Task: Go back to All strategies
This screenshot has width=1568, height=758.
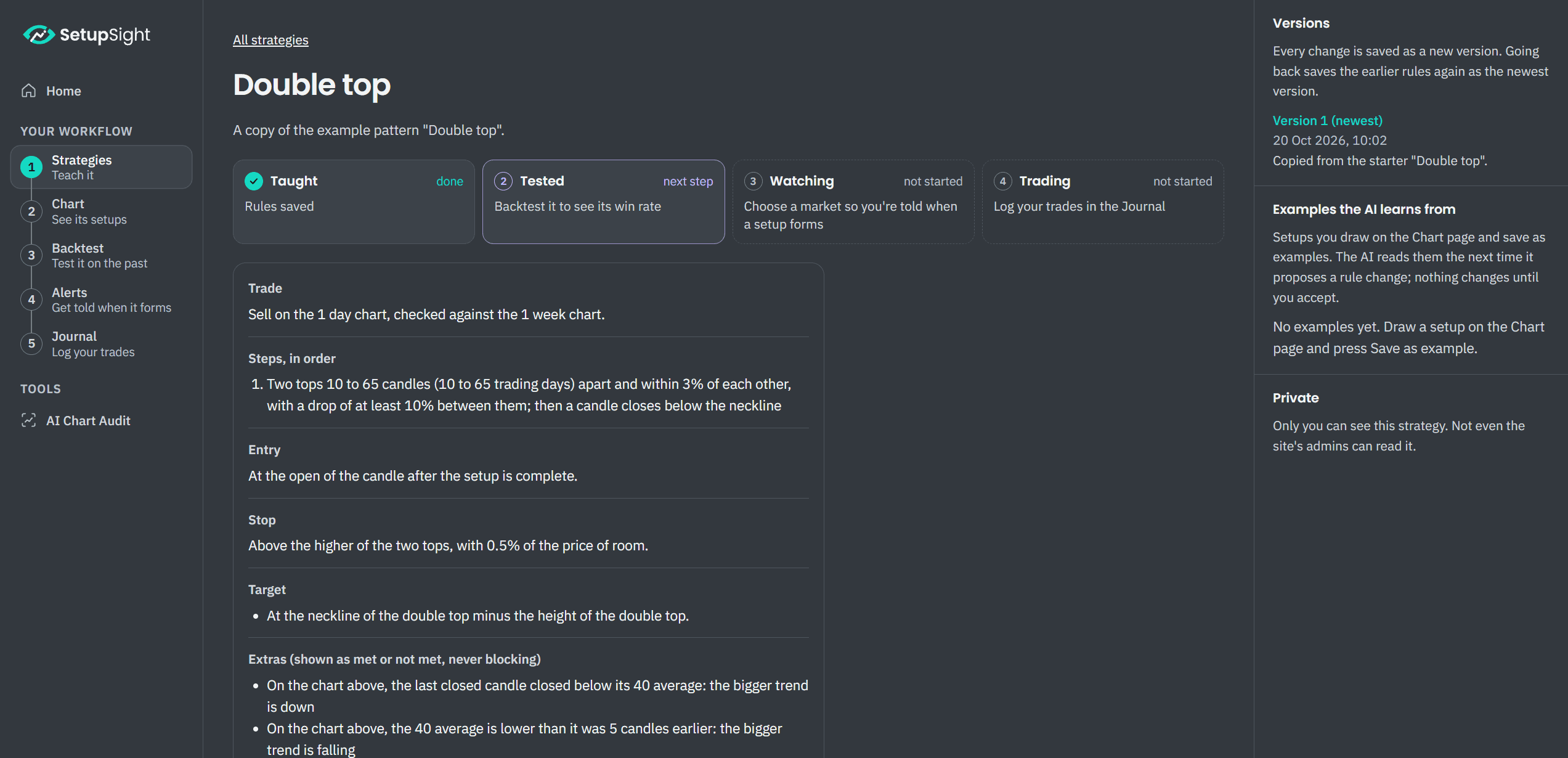Action: click(270, 40)
